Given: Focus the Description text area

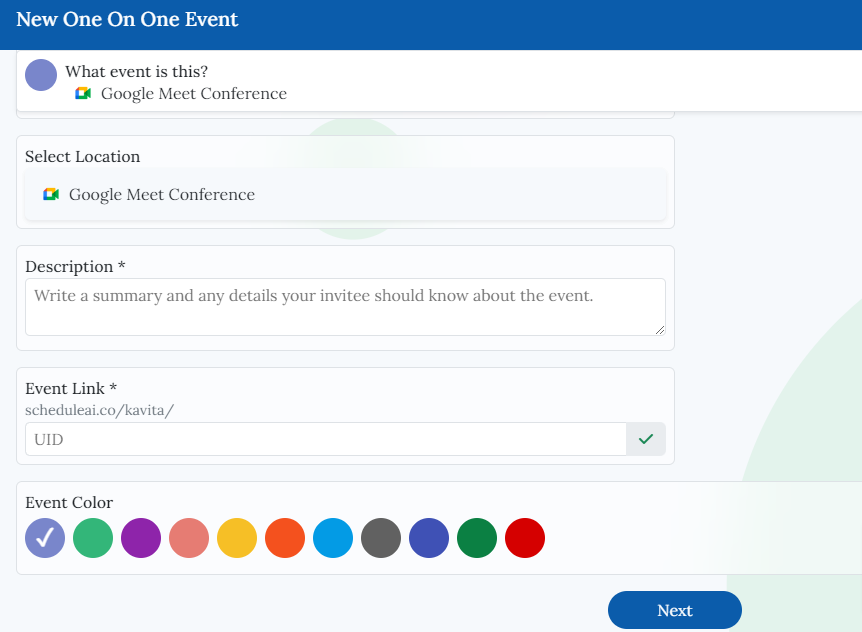Looking at the screenshot, I should [345, 307].
